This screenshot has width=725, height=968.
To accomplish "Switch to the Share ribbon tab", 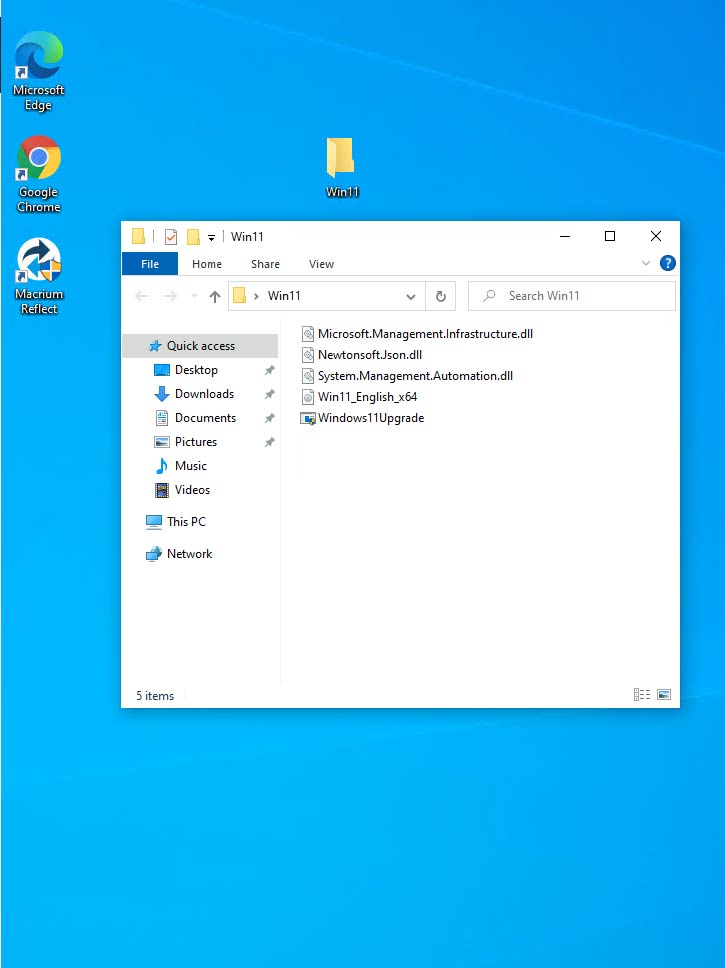I will (266, 264).
